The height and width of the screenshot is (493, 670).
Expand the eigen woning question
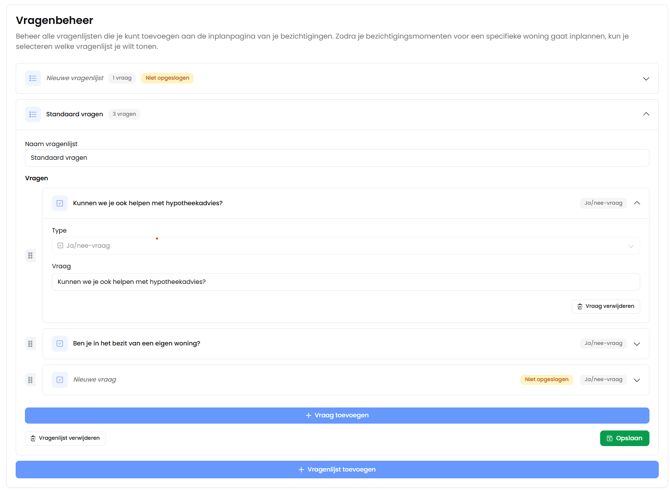coord(637,344)
